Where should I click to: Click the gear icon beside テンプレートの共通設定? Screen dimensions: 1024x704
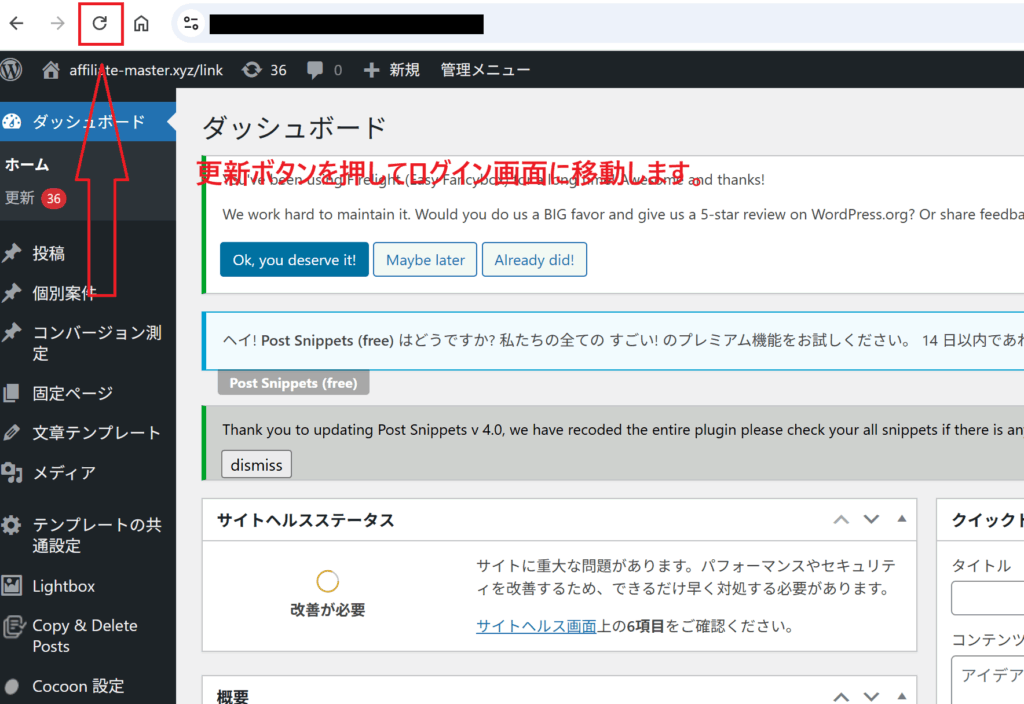12,525
